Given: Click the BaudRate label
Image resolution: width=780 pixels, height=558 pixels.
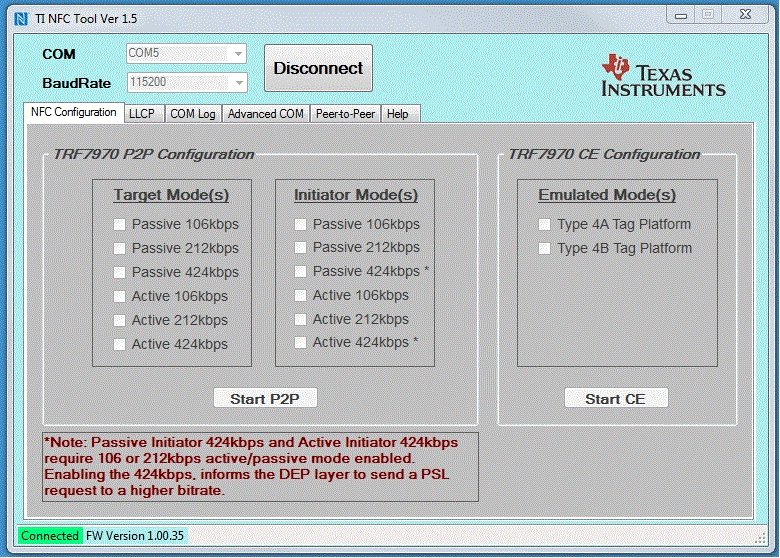Looking at the screenshot, I should (77, 83).
